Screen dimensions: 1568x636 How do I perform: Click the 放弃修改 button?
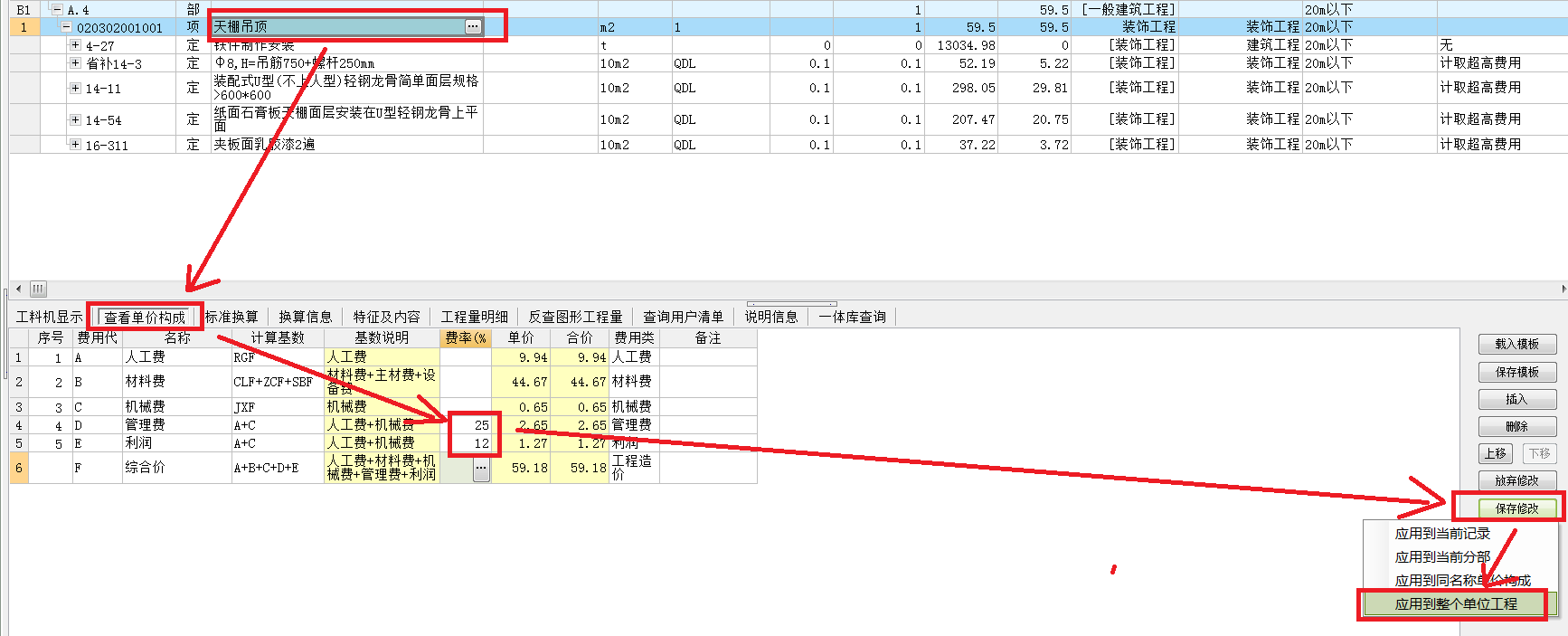tap(1516, 480)
